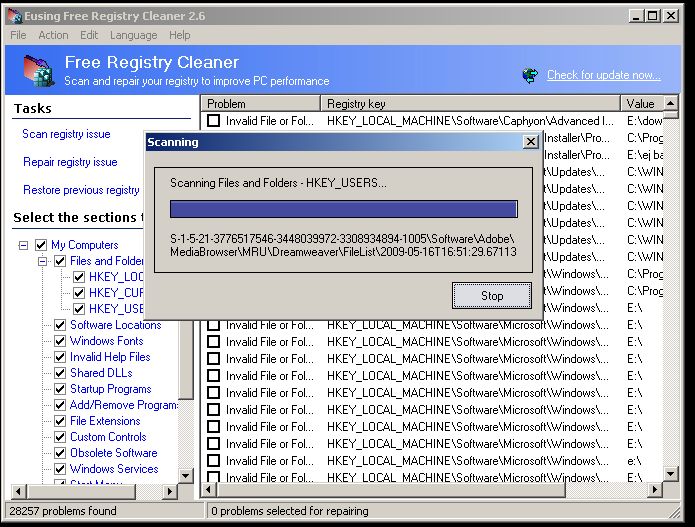Click the results horizontal scrollbar thumb
Viewport: 695px width, 527px height.
click(x=391, y=490)
